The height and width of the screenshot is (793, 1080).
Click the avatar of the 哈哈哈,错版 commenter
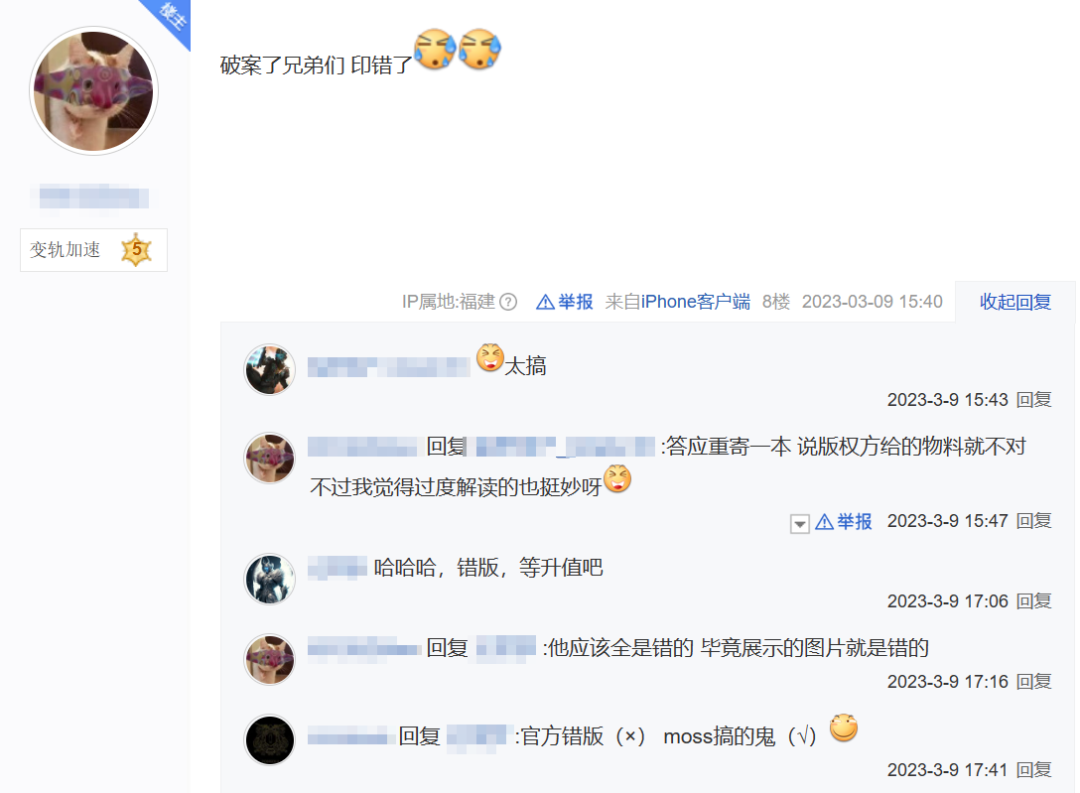click(270, 579)
